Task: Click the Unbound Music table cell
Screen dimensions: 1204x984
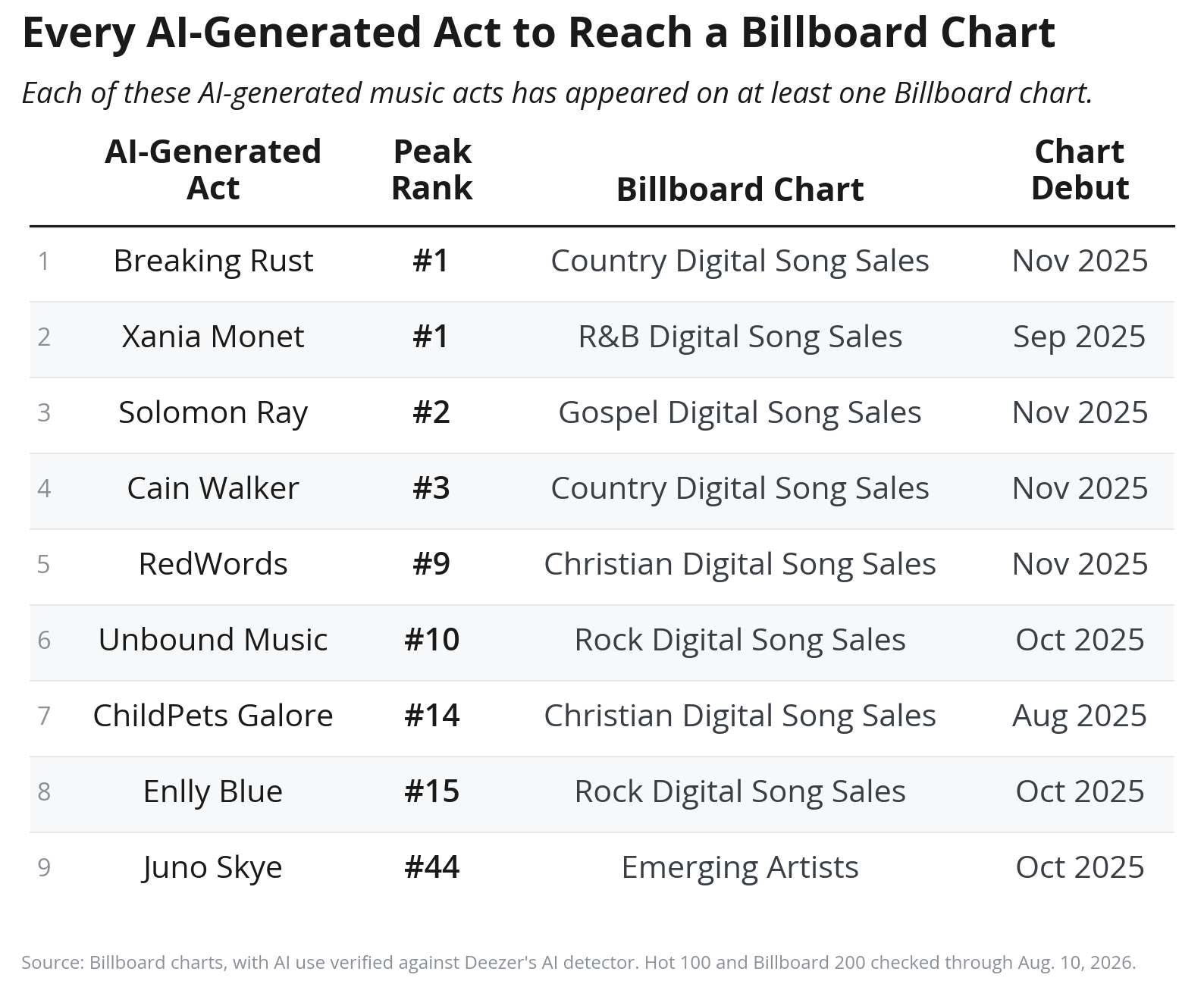Action: tap(213, 640)
